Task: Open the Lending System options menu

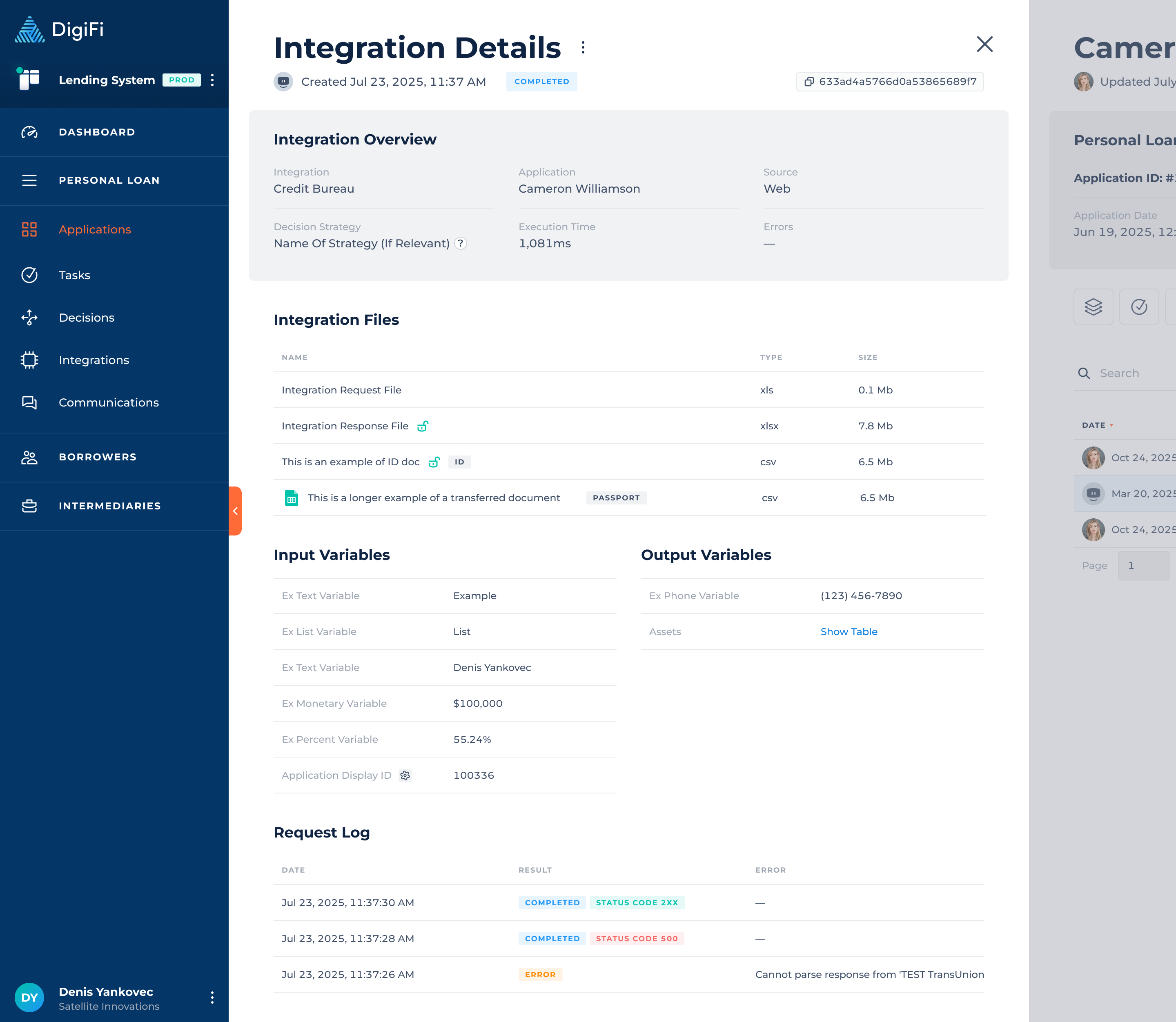Action: pos(212,80)
